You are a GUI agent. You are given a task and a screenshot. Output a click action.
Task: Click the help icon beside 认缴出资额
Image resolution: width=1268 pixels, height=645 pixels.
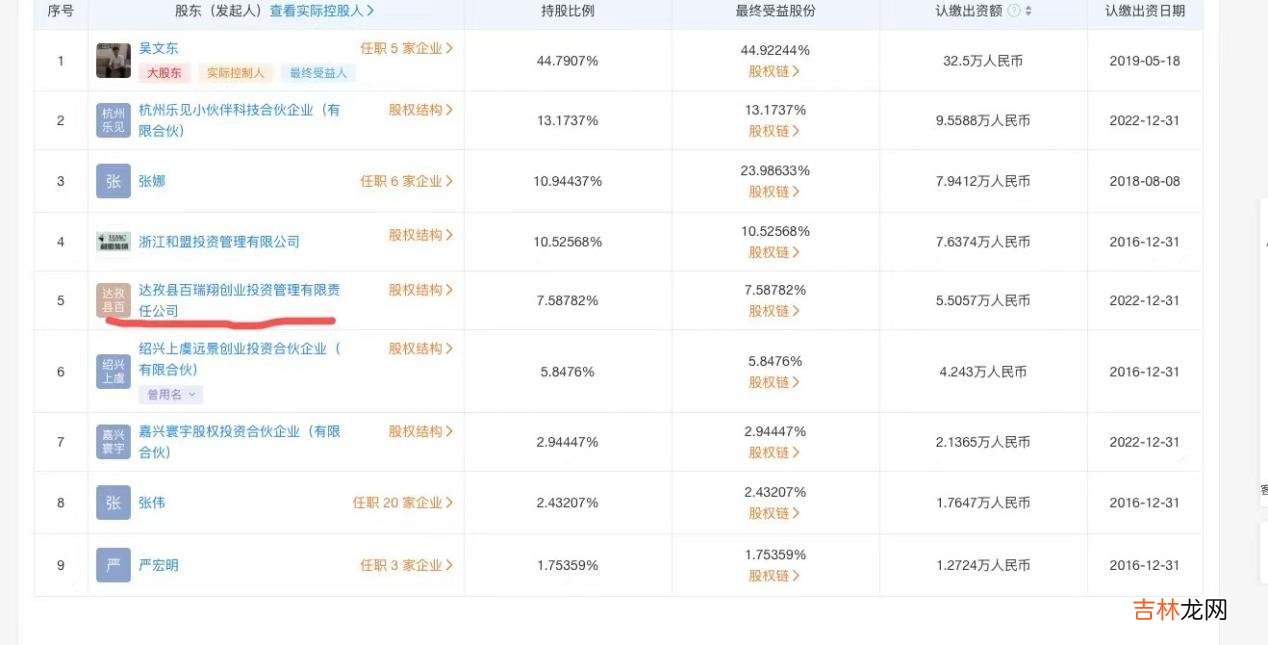tap(1014, 11)
